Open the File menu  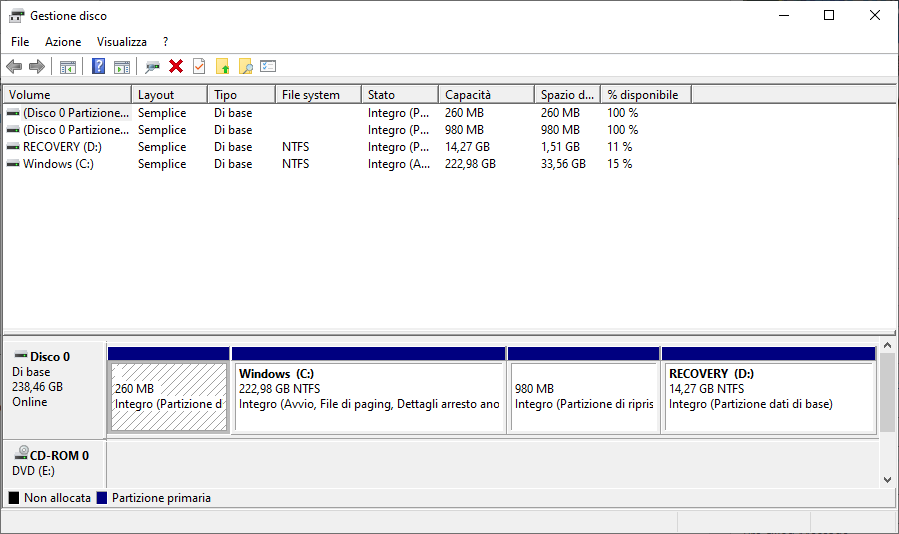click(x=20, y=42)
